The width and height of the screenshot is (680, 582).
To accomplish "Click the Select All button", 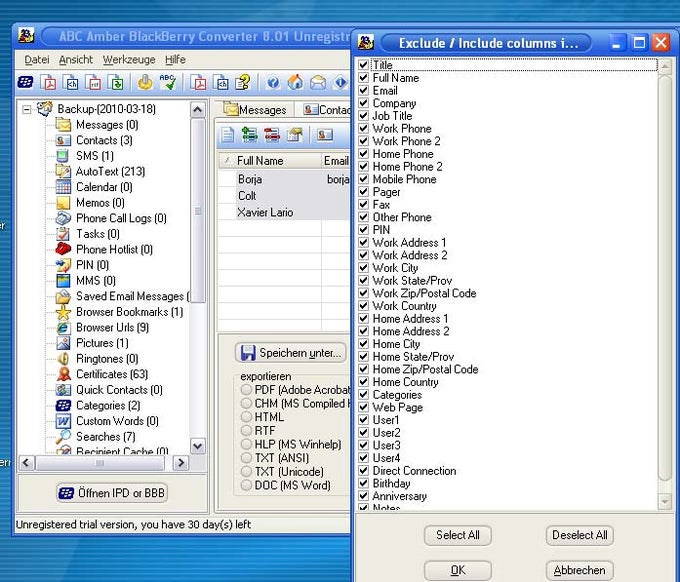I will tap(458, 535).
